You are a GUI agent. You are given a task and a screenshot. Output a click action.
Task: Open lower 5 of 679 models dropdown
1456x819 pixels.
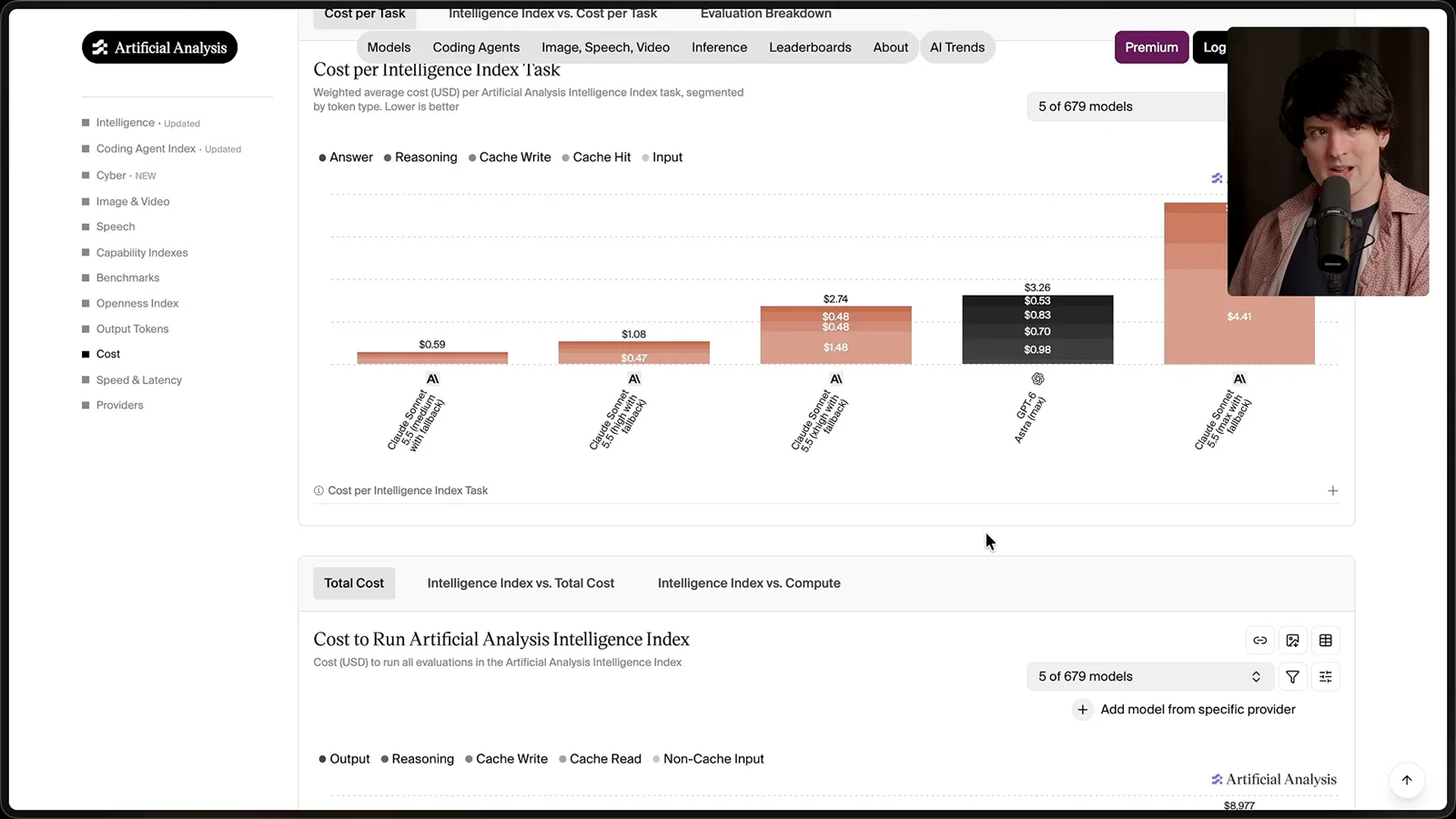[1150, 676]
